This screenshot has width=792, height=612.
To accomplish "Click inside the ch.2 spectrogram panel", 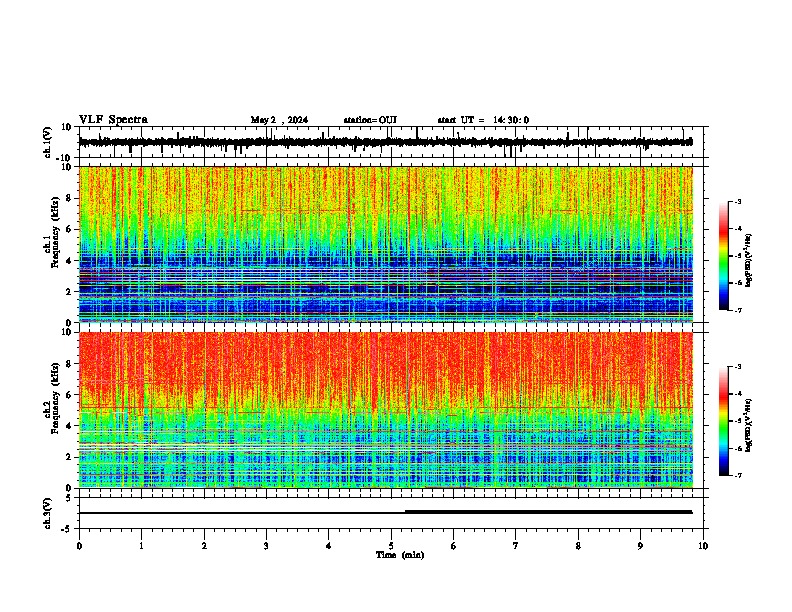I will (386, 410).
